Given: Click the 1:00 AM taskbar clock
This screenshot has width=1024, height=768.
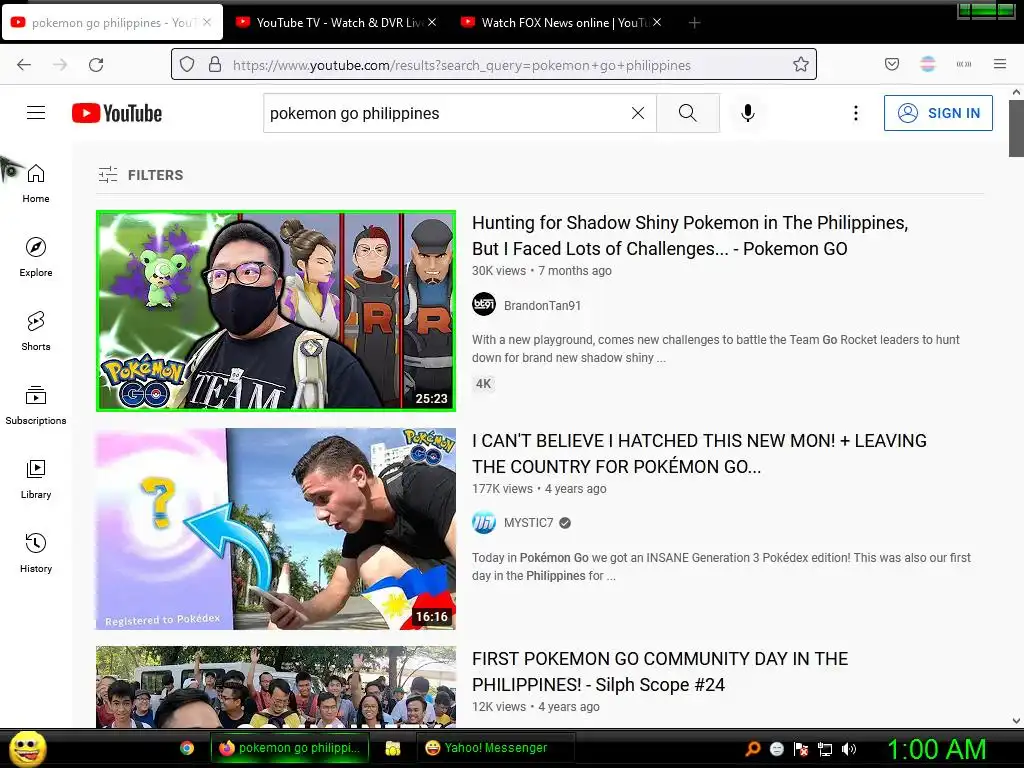Looking at the screenshot, I should [x=936, y=749].
